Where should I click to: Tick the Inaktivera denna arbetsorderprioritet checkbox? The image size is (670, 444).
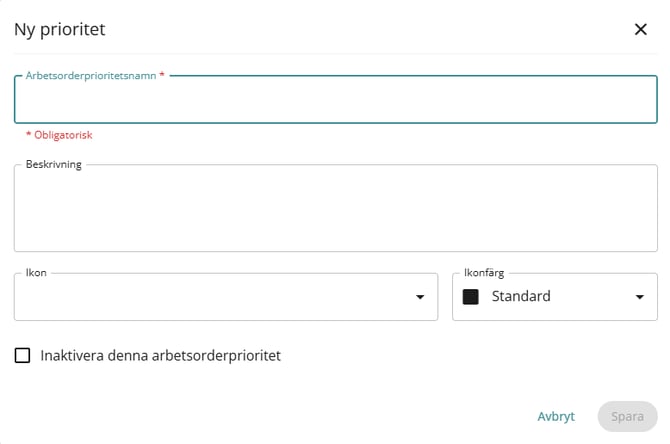pos(22,355)
